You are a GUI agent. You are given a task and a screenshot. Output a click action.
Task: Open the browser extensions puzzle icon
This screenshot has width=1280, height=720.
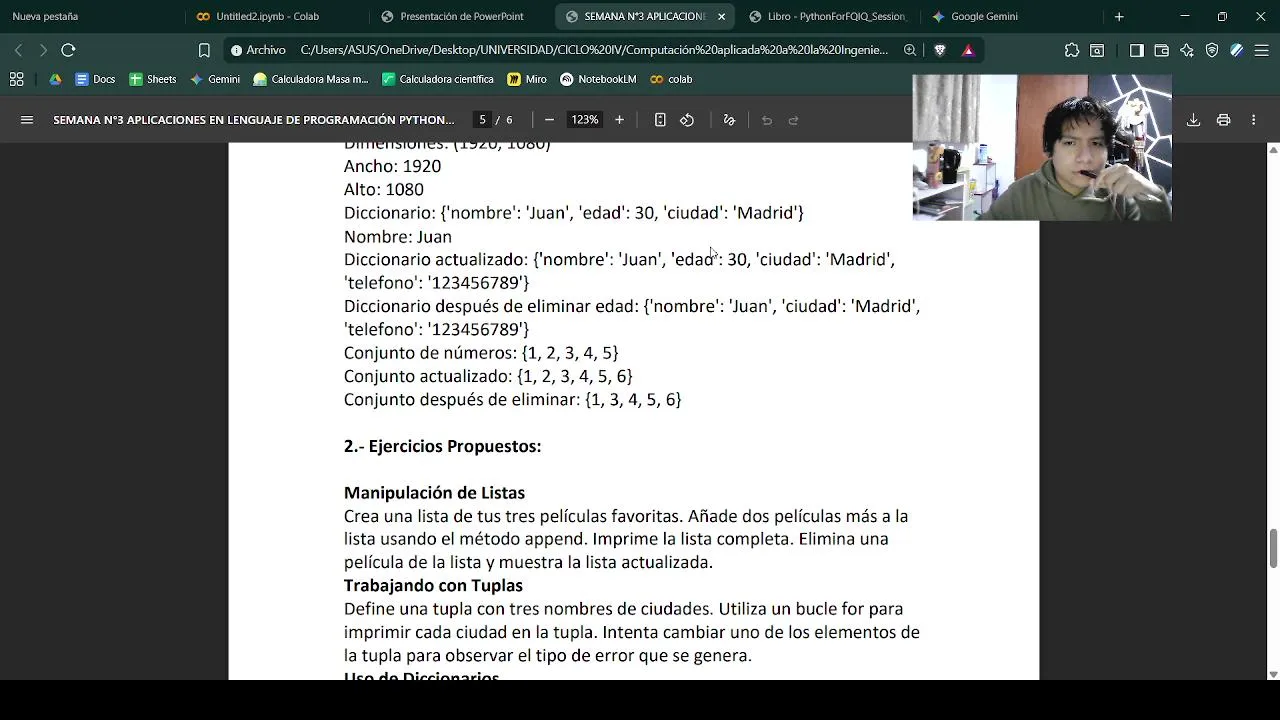pyautogui.click(x=1072, y=50)
